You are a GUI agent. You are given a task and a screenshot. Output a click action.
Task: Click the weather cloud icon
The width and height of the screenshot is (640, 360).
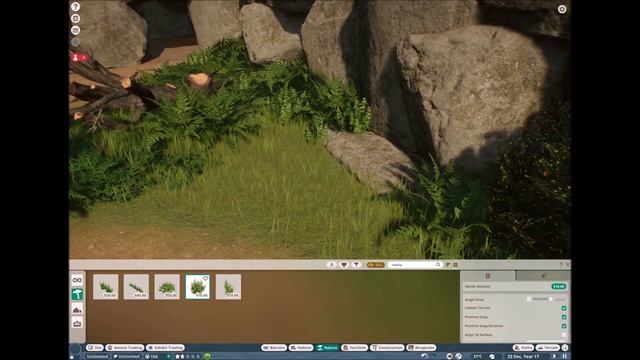point(492,356)
